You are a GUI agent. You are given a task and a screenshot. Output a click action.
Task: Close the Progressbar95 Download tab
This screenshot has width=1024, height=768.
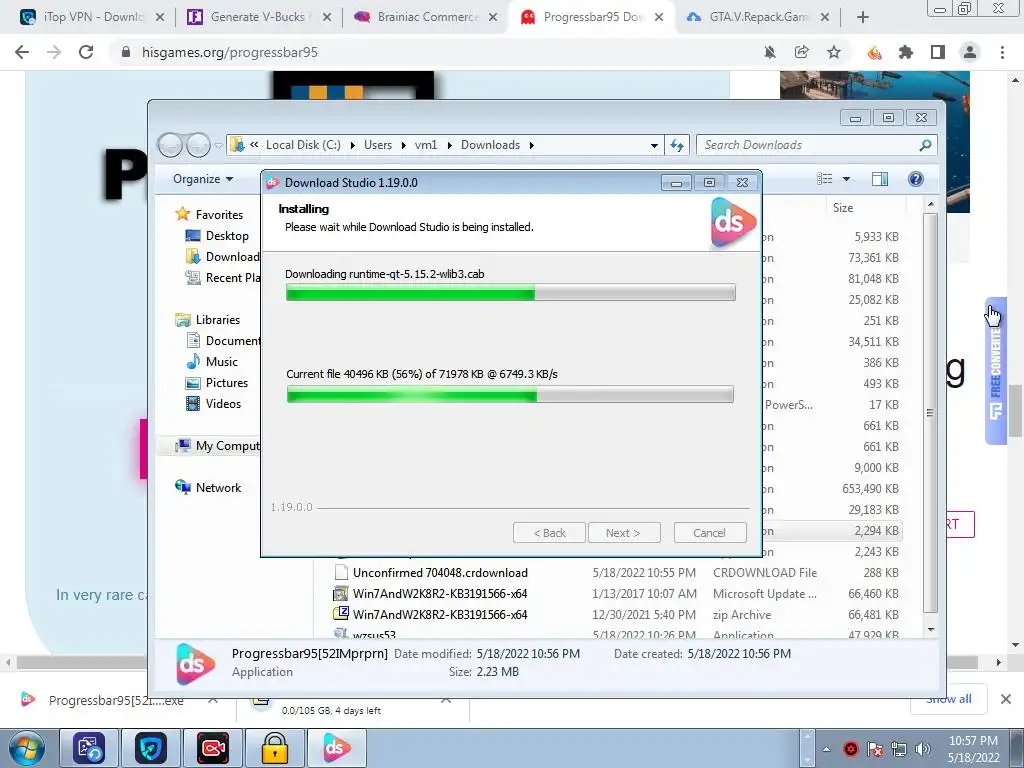click(x=659, y=17)
